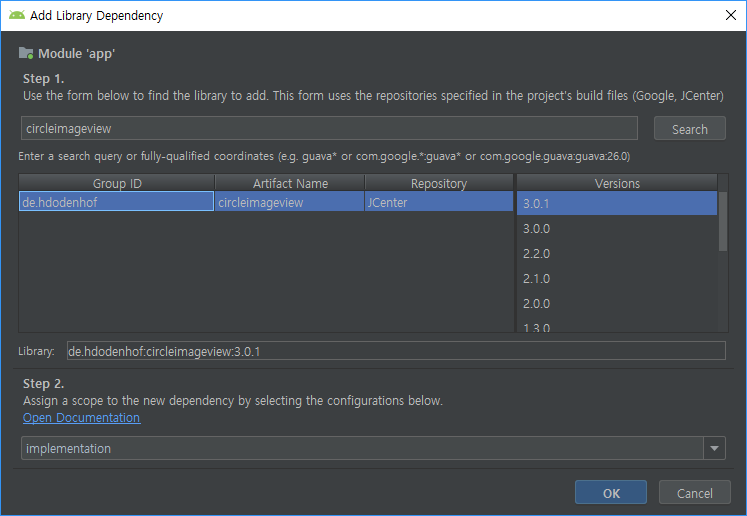Image resolution: width=747 pixels, height=516 pixels.
Task: Open the Open Documentation link
Action: tap(81, 417)
